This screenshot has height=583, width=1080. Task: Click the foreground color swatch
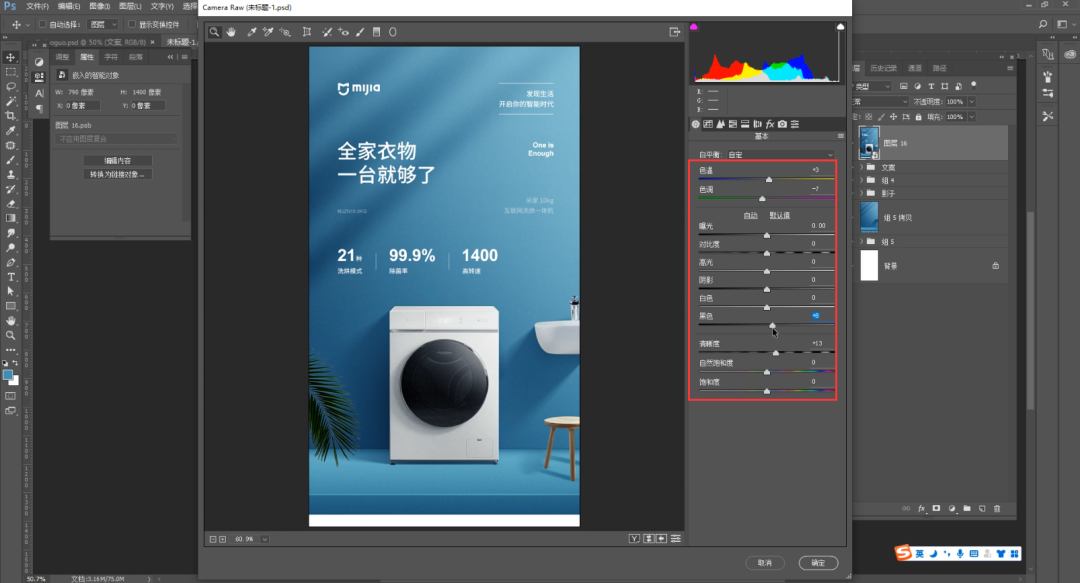[x=8, y=376]
